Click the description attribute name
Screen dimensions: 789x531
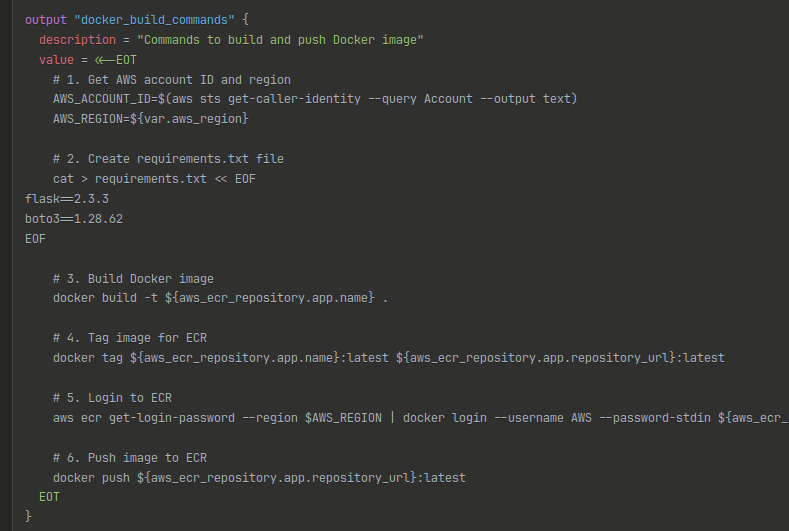(x=77, y=40)
